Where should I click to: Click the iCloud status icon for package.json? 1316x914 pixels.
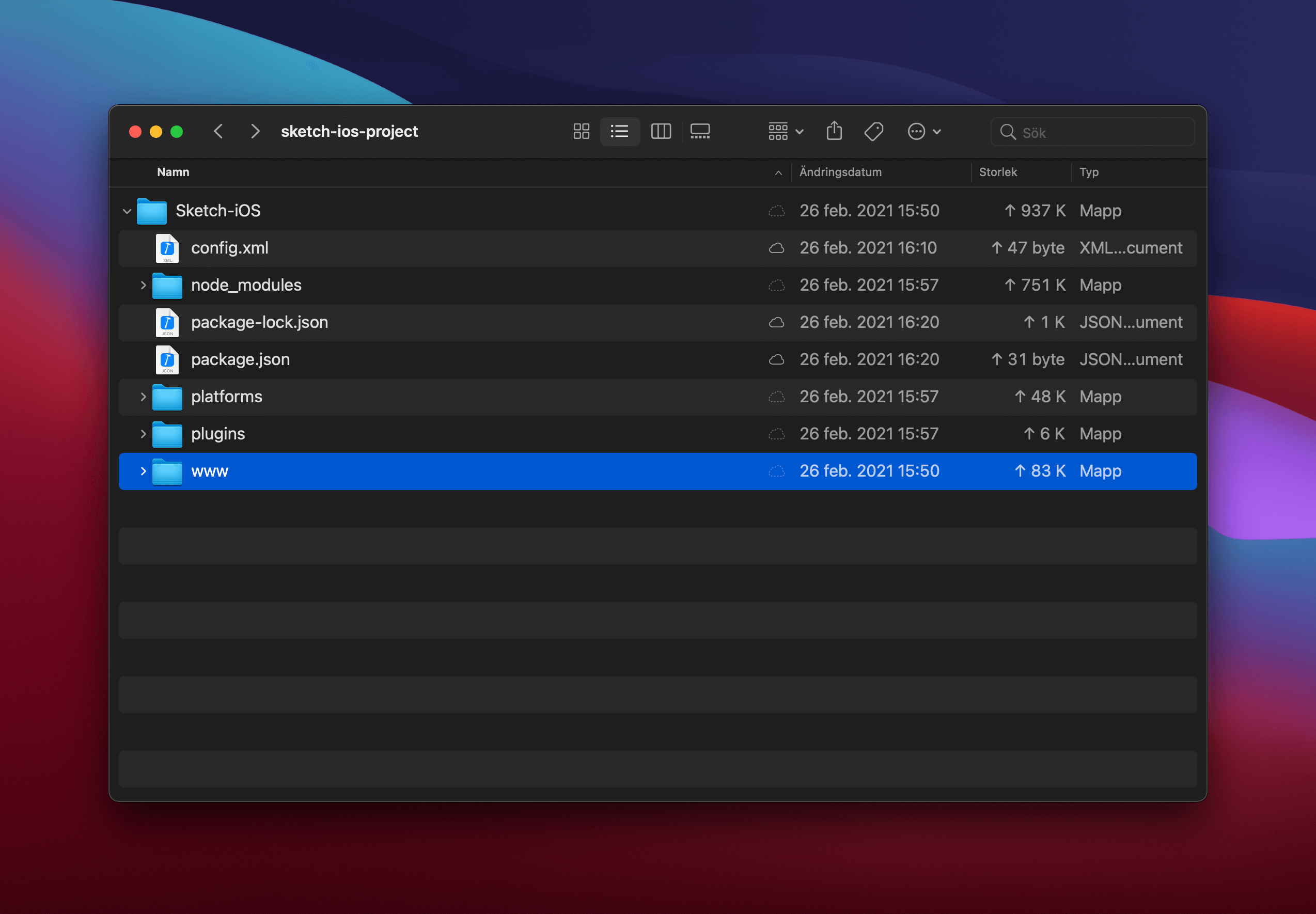pos(776,359)
